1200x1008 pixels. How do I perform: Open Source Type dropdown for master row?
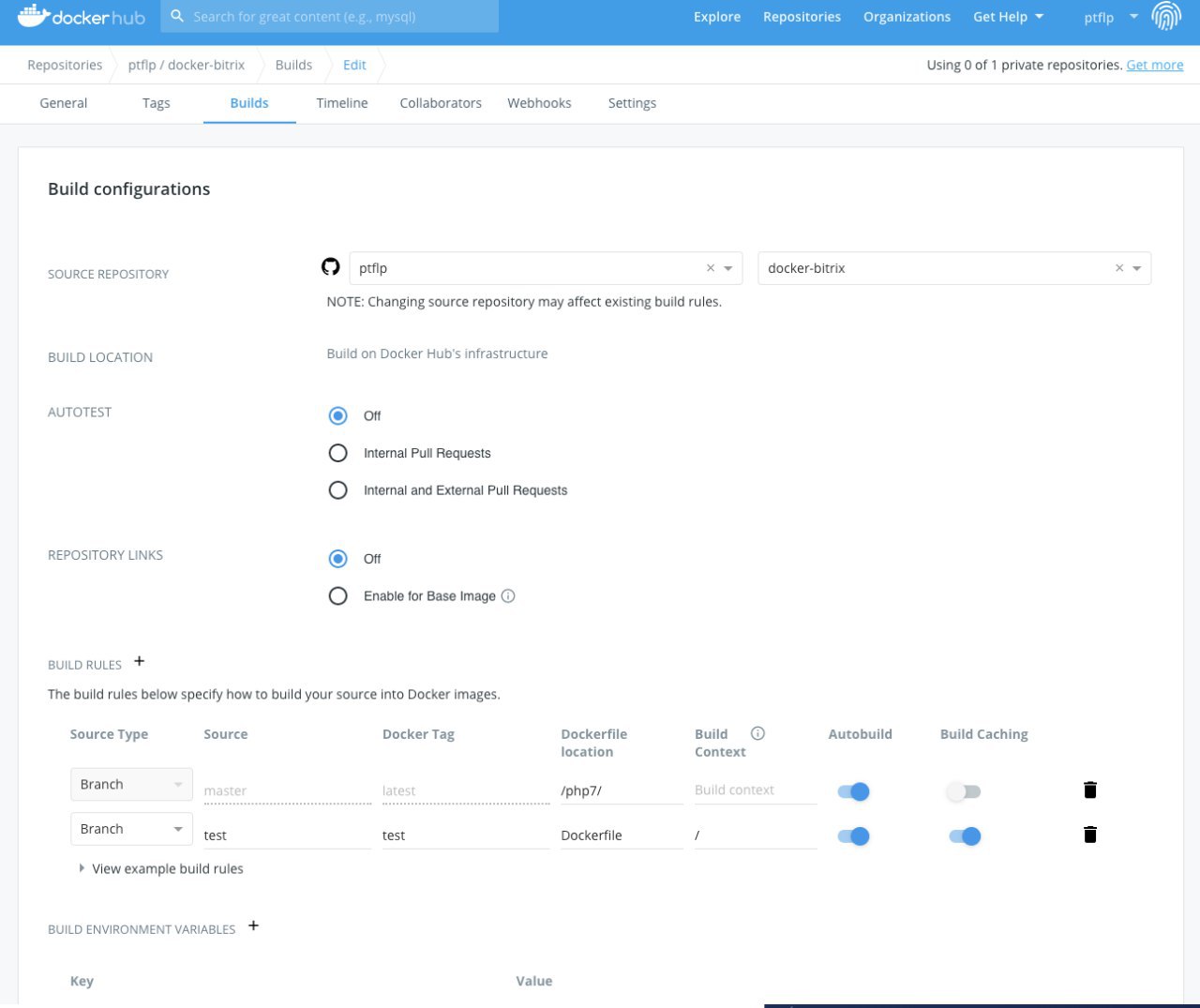(x=131, y=784)
